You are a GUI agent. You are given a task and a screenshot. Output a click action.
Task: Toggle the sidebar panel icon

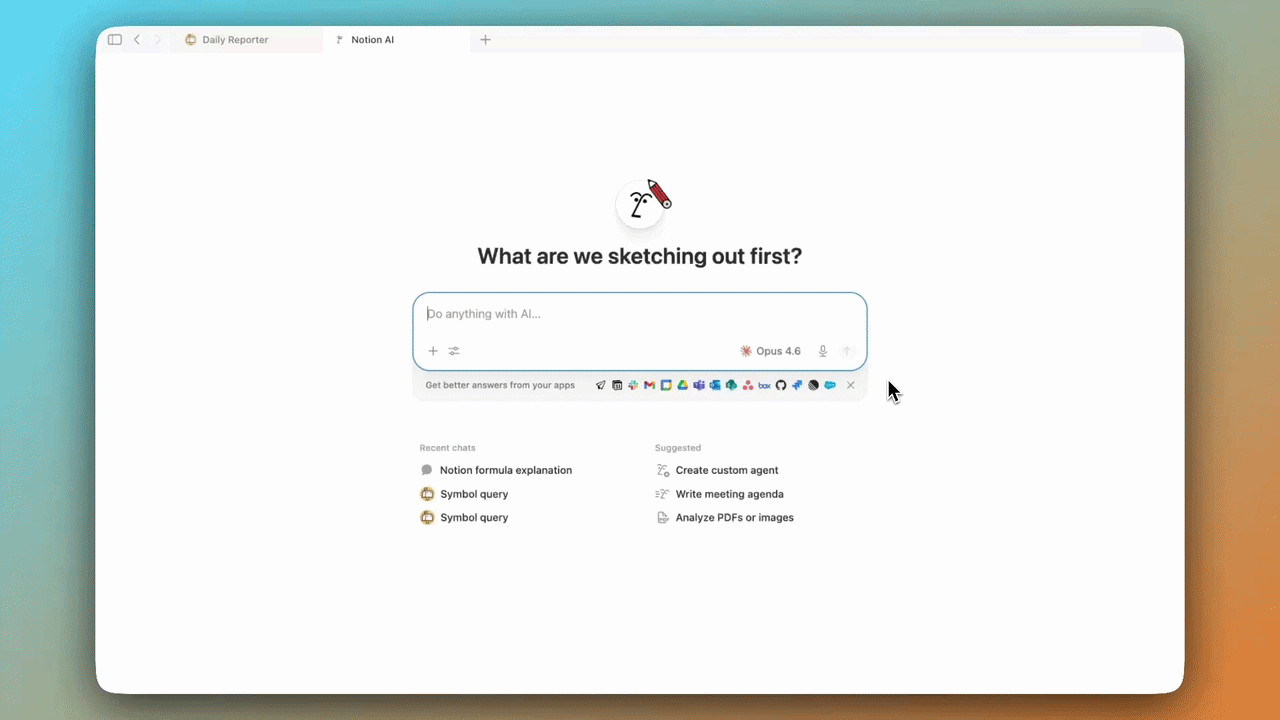pos(115,40)
